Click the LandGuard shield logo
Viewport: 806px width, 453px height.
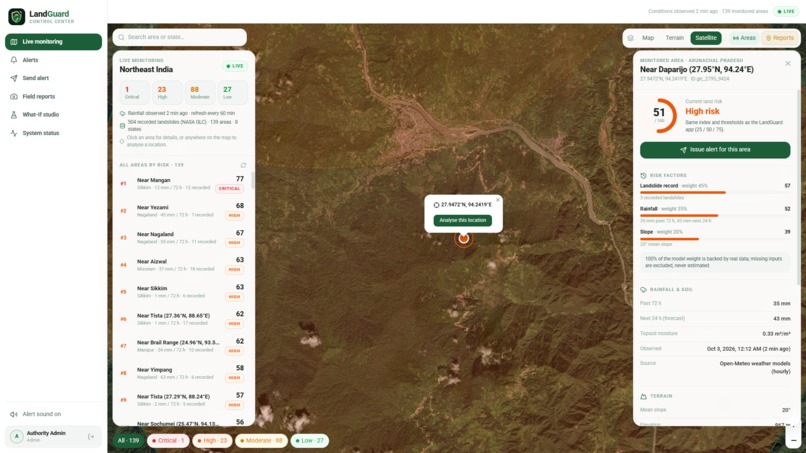(16, 16)
